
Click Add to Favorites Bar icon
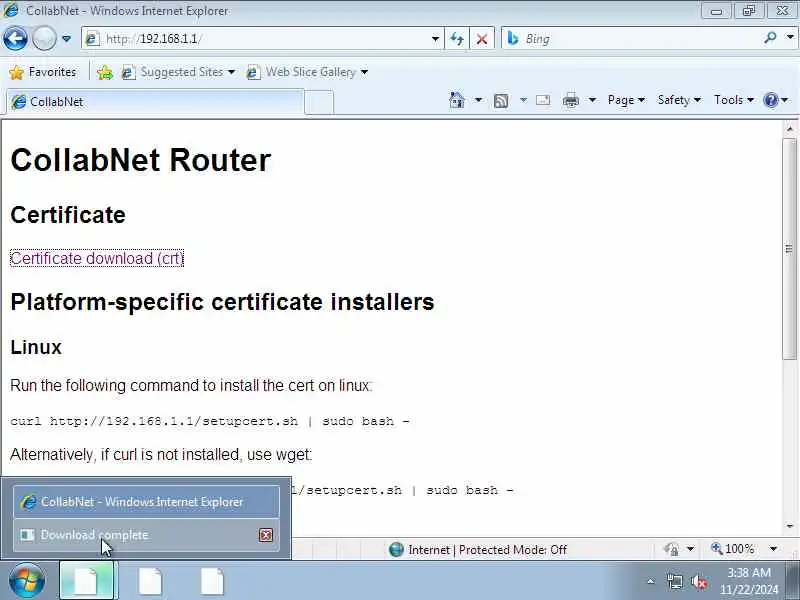tap(105, 72)
